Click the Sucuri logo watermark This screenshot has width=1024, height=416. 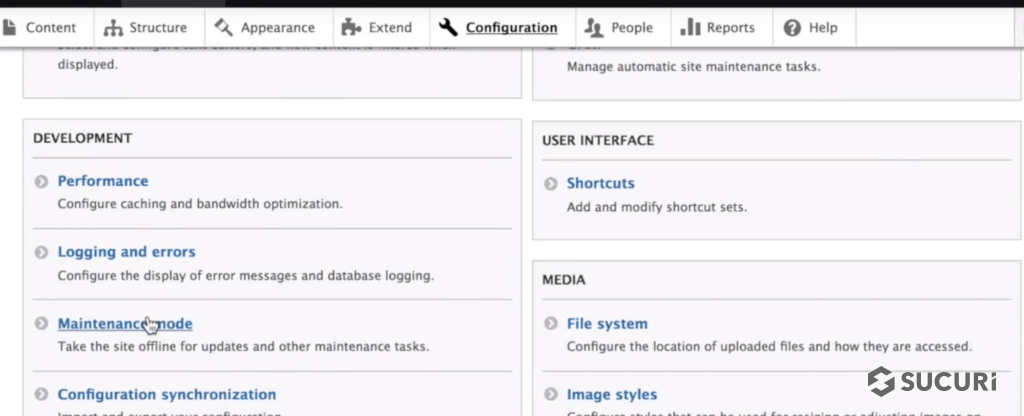pyautogui.click(x=932, y=383)
